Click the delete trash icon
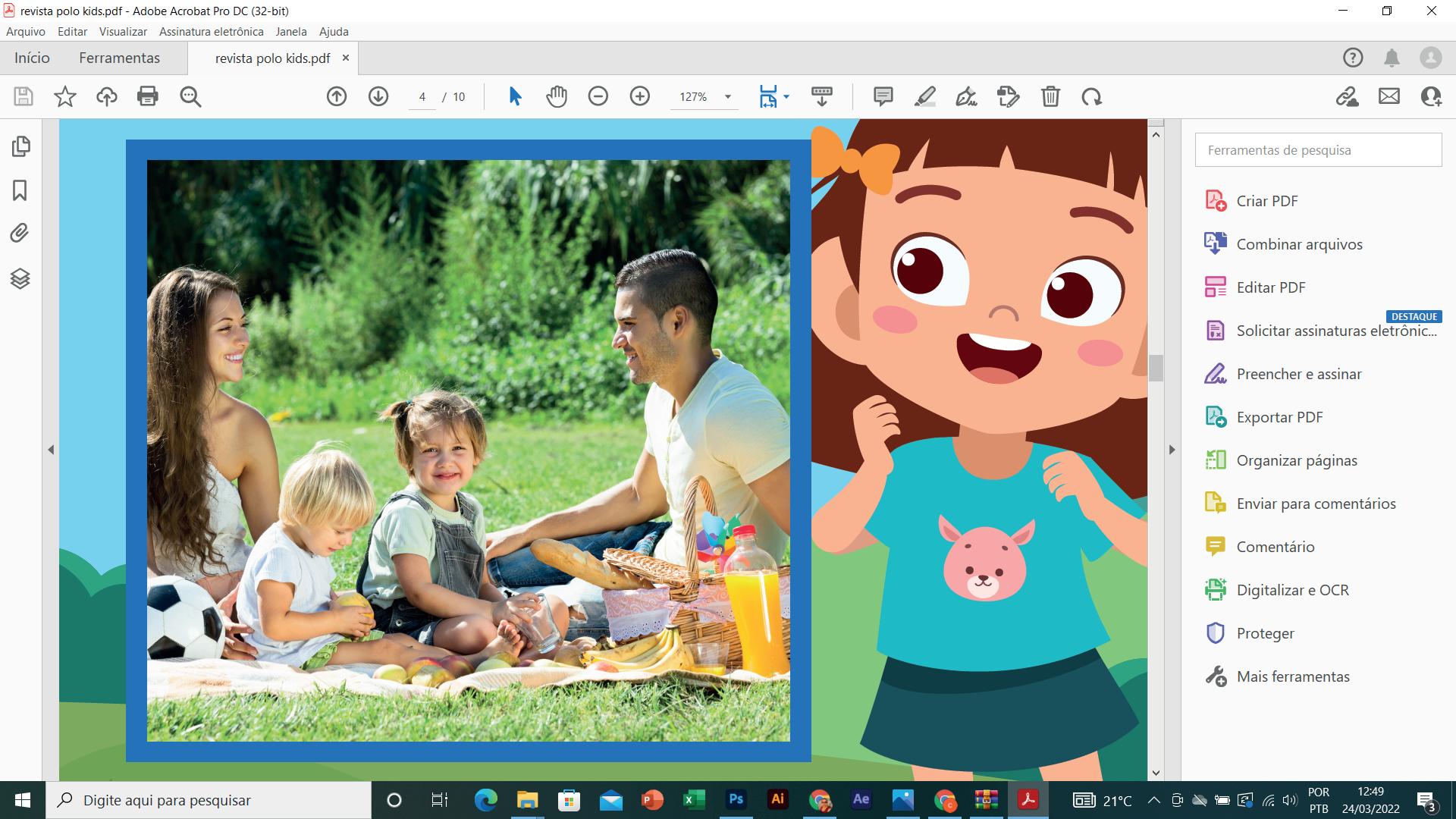Image resolution: width=1456 pixels, height=819 pixels. coord(1050,96)
